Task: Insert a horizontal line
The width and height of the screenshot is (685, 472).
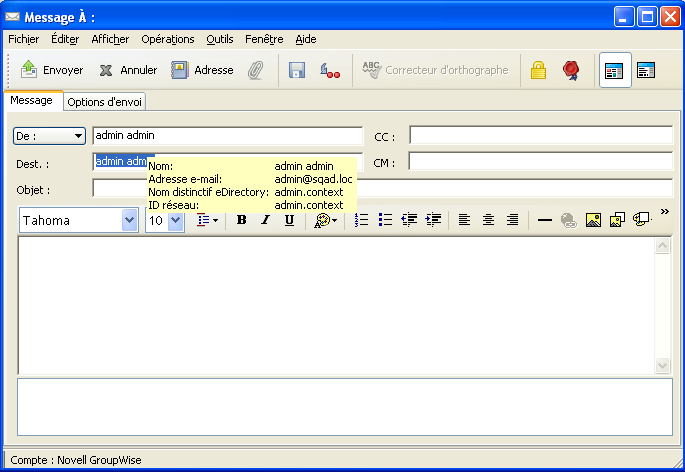Action: coord(545,220)
